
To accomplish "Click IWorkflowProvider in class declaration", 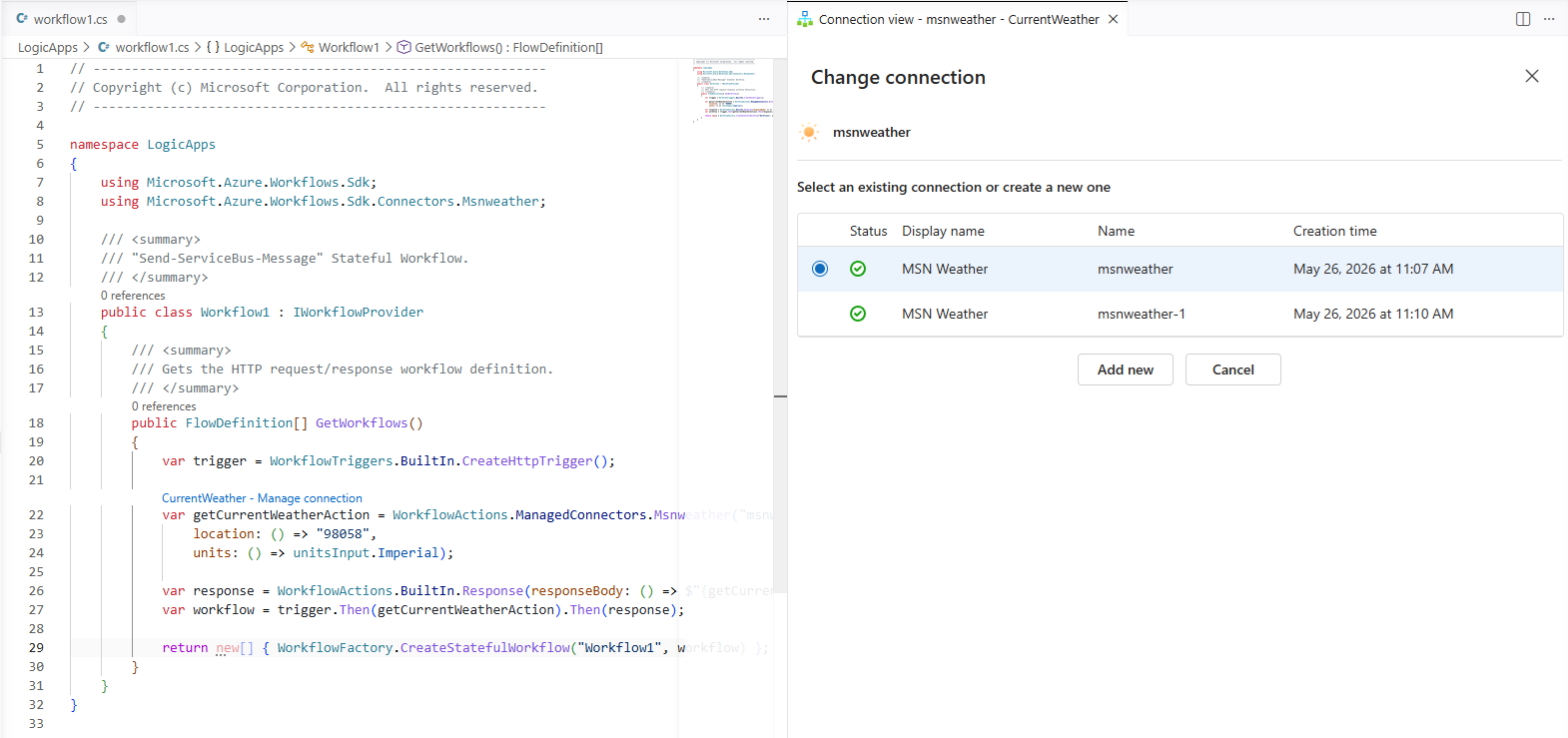I will pos(359,312).
